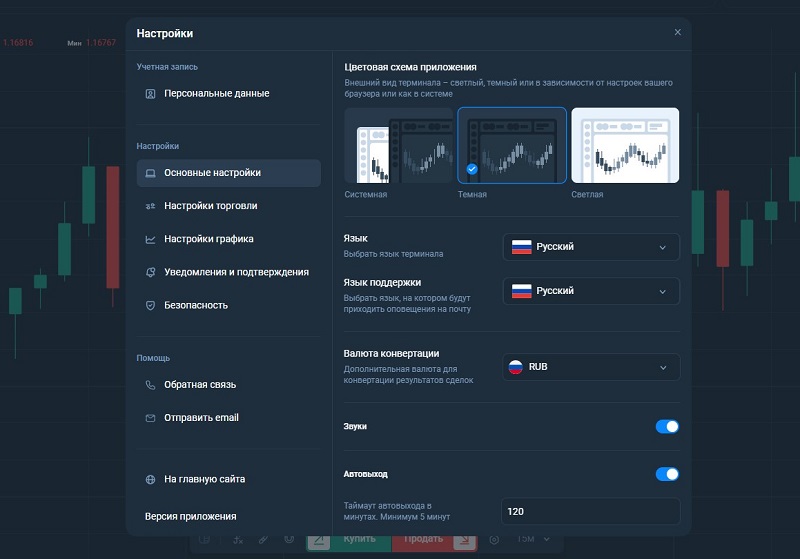Select the Системная color scheme
The height and width of the screenshot is (559, 800).
(398, 146)
